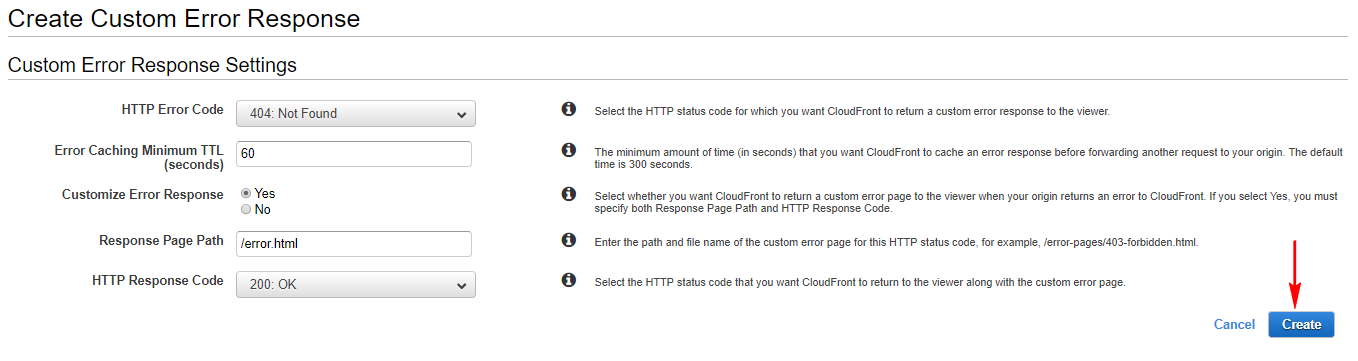
Task: Open the 404: Not Found dropdown
Action: click(x=356, y=114)
